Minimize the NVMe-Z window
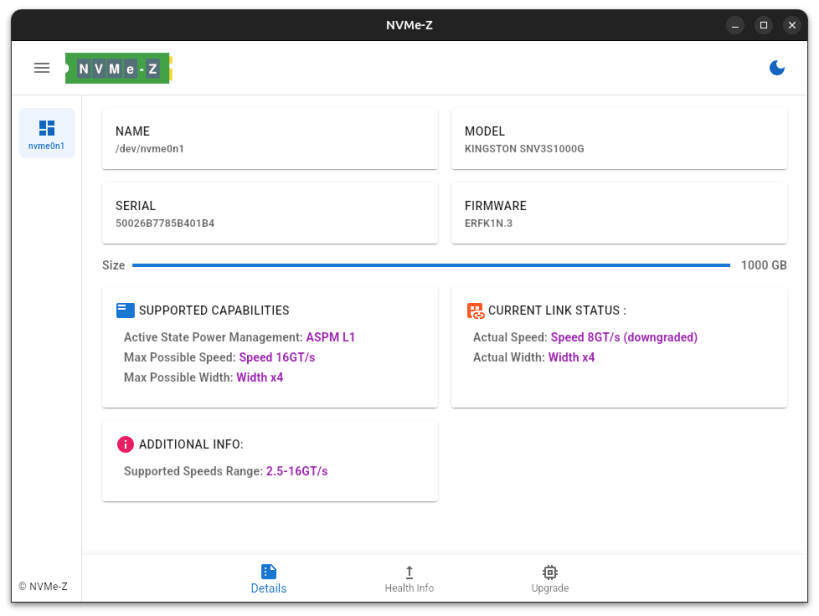The image size is (819, 616). (x=735, y=25)
